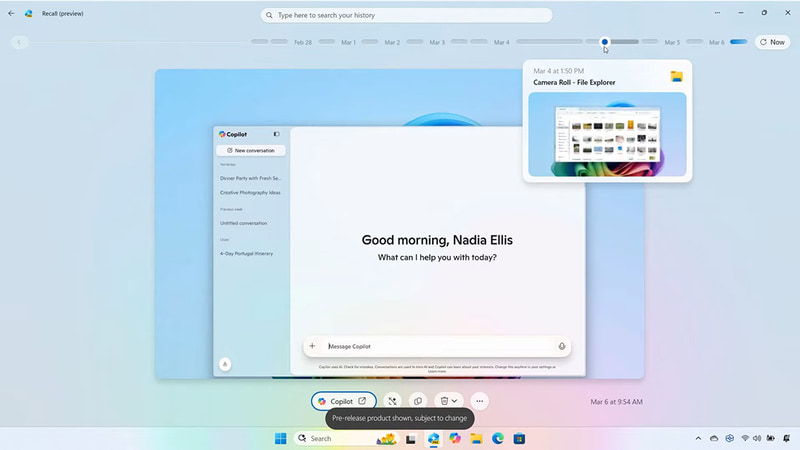Viewport: 800px width, 450px height.
Task: Open Task View from the taskbar
Action: (411, 439)
